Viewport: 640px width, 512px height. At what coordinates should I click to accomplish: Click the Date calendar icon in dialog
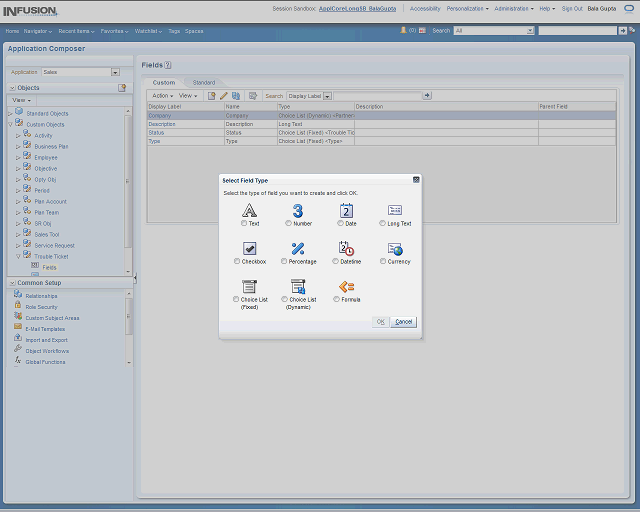pyautogui.click(x=346, y=210)
